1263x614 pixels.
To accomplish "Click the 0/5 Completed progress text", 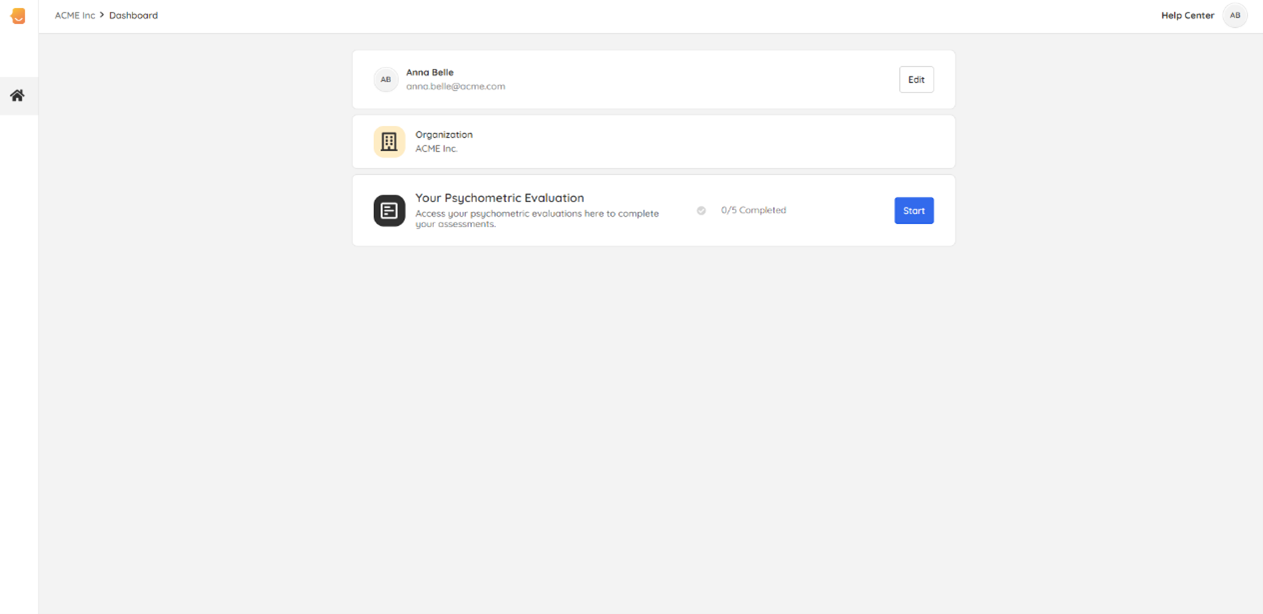I will 753,211.
